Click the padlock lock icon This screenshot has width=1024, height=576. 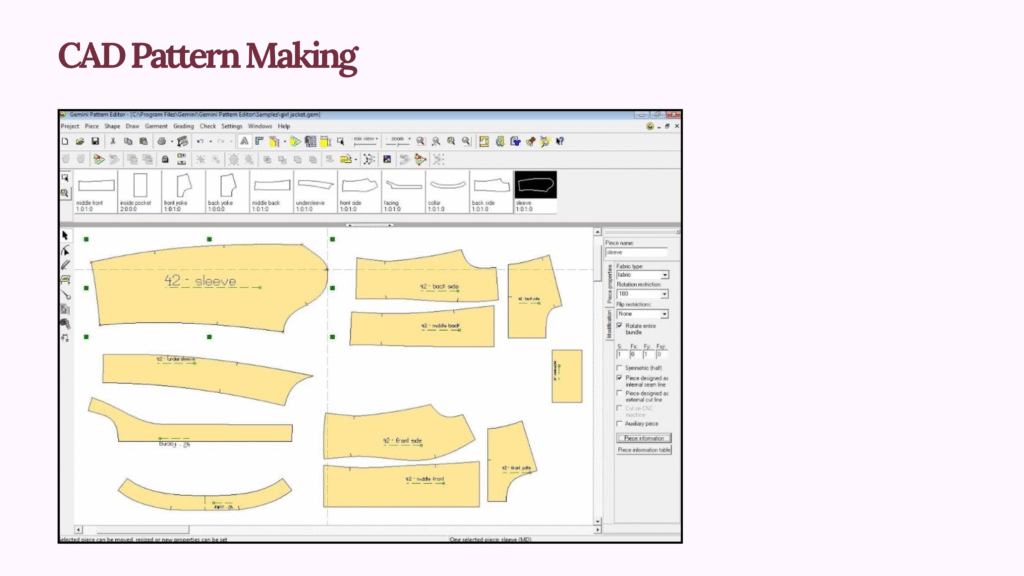(x=164, y=159)
